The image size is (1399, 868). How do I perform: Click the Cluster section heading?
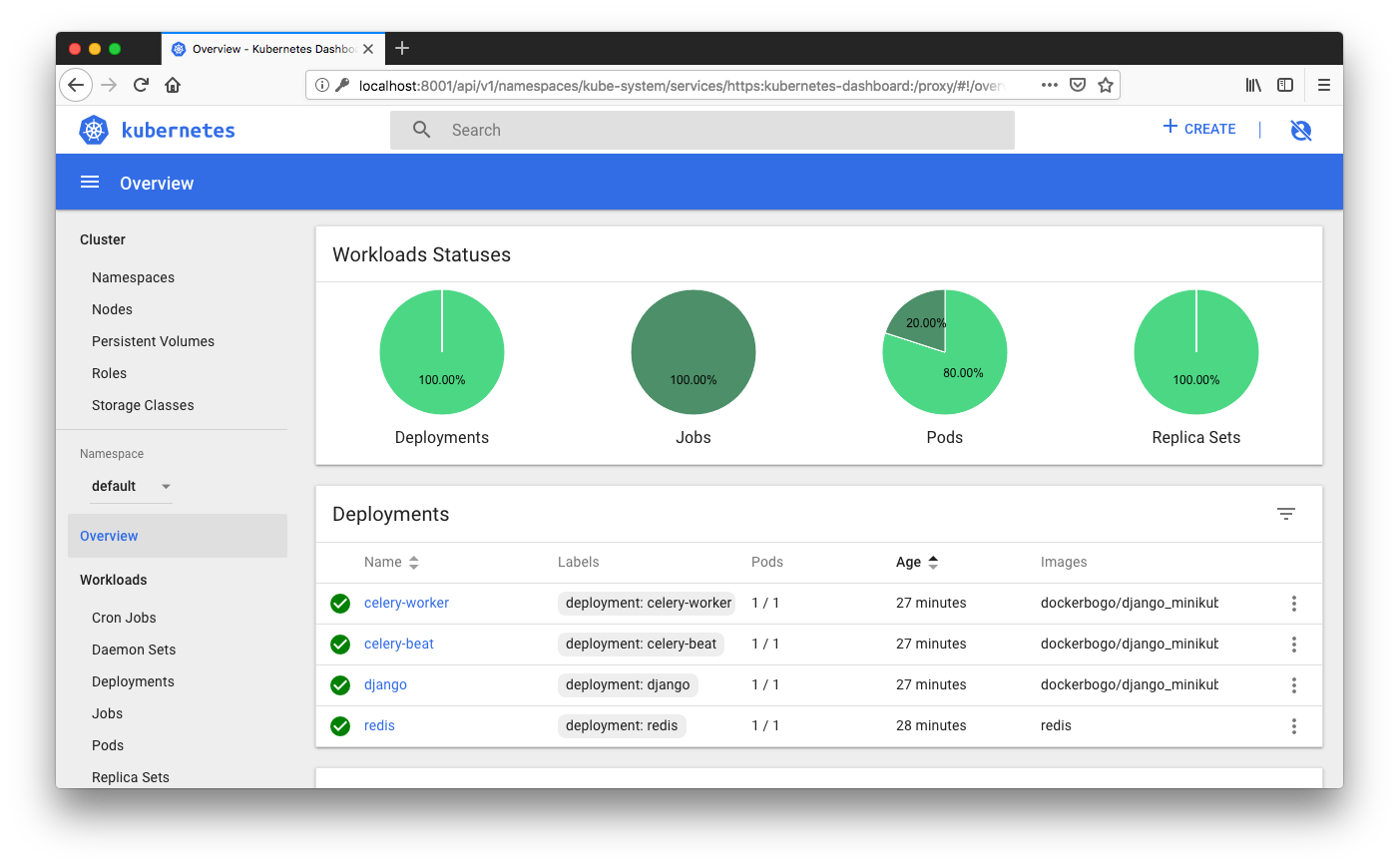pyautogui.click(x=103, y=239)
